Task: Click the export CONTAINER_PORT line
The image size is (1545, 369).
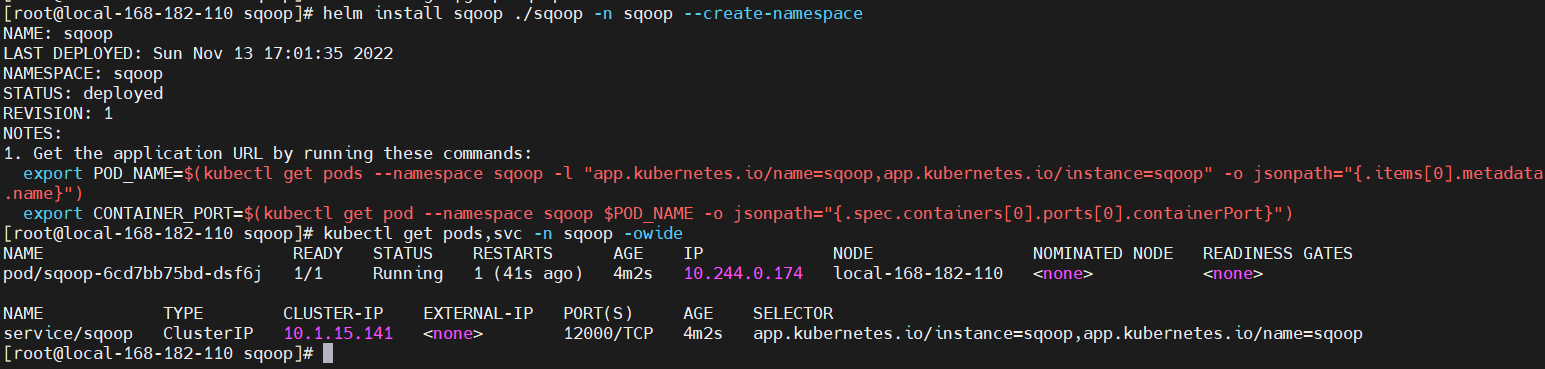Action: click(x=658, y=213)
